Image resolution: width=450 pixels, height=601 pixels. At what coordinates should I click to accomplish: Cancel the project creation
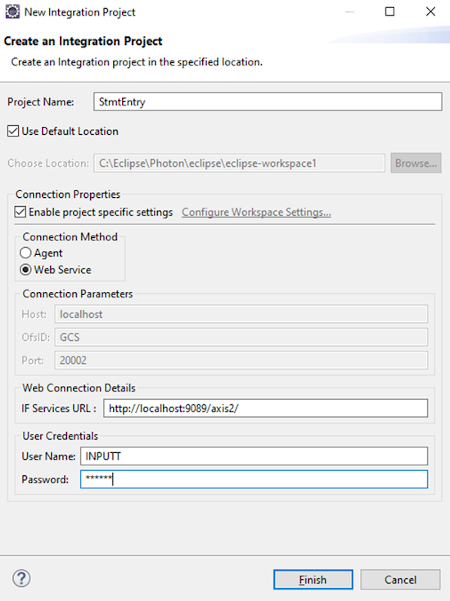[400, 580]
